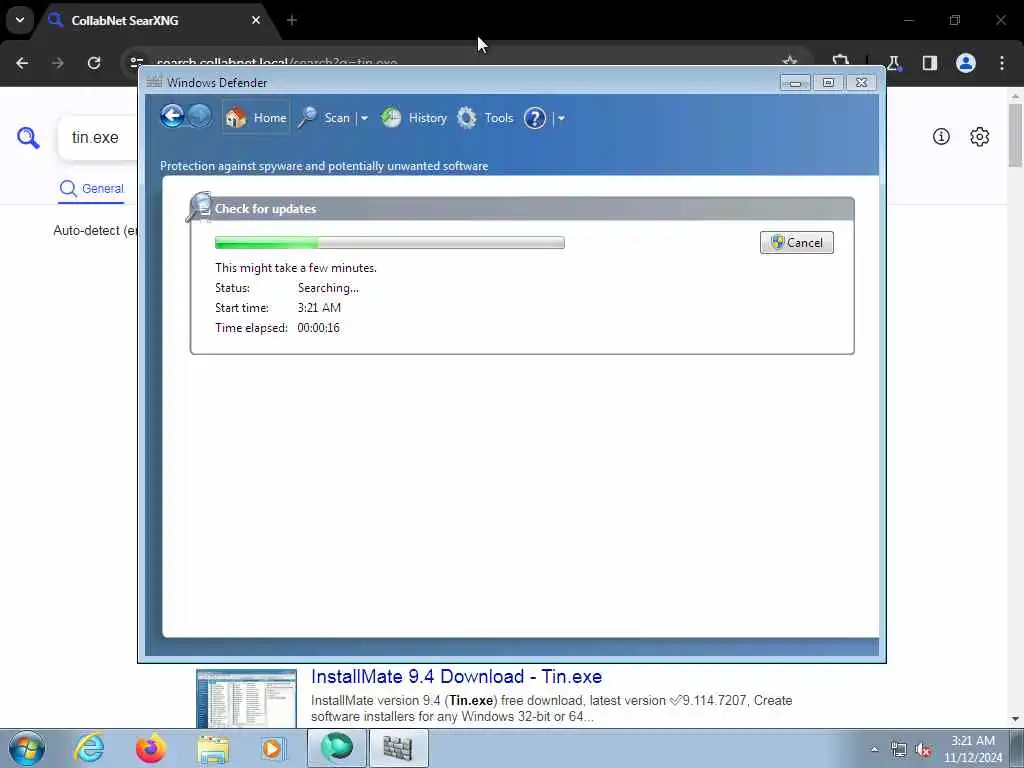Click the muted volume tray icon
1024x768 pixels.
(923, 750)
